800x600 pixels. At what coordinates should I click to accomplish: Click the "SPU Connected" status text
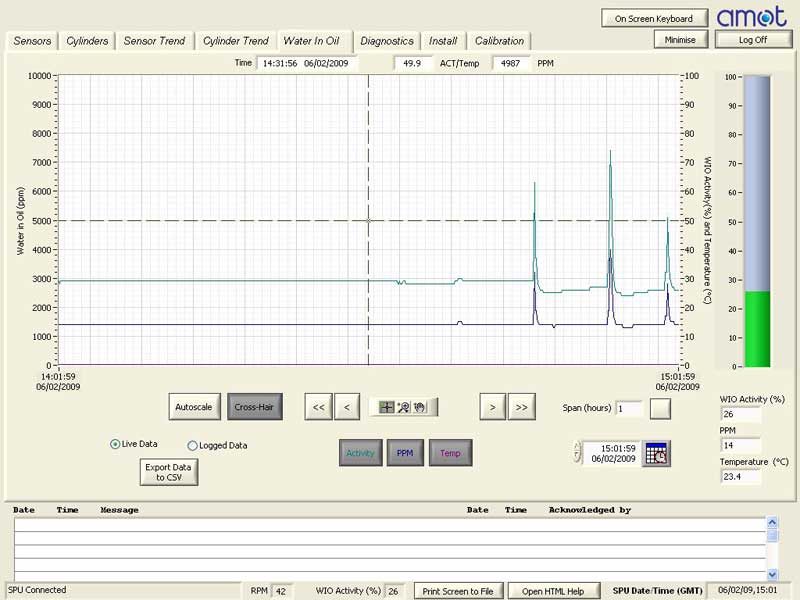pyautogui.click(x=37, y=590)
